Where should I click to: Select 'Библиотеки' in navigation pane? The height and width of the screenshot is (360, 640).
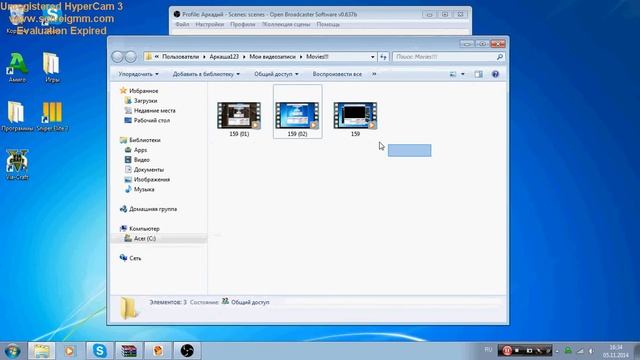point(140,140)
